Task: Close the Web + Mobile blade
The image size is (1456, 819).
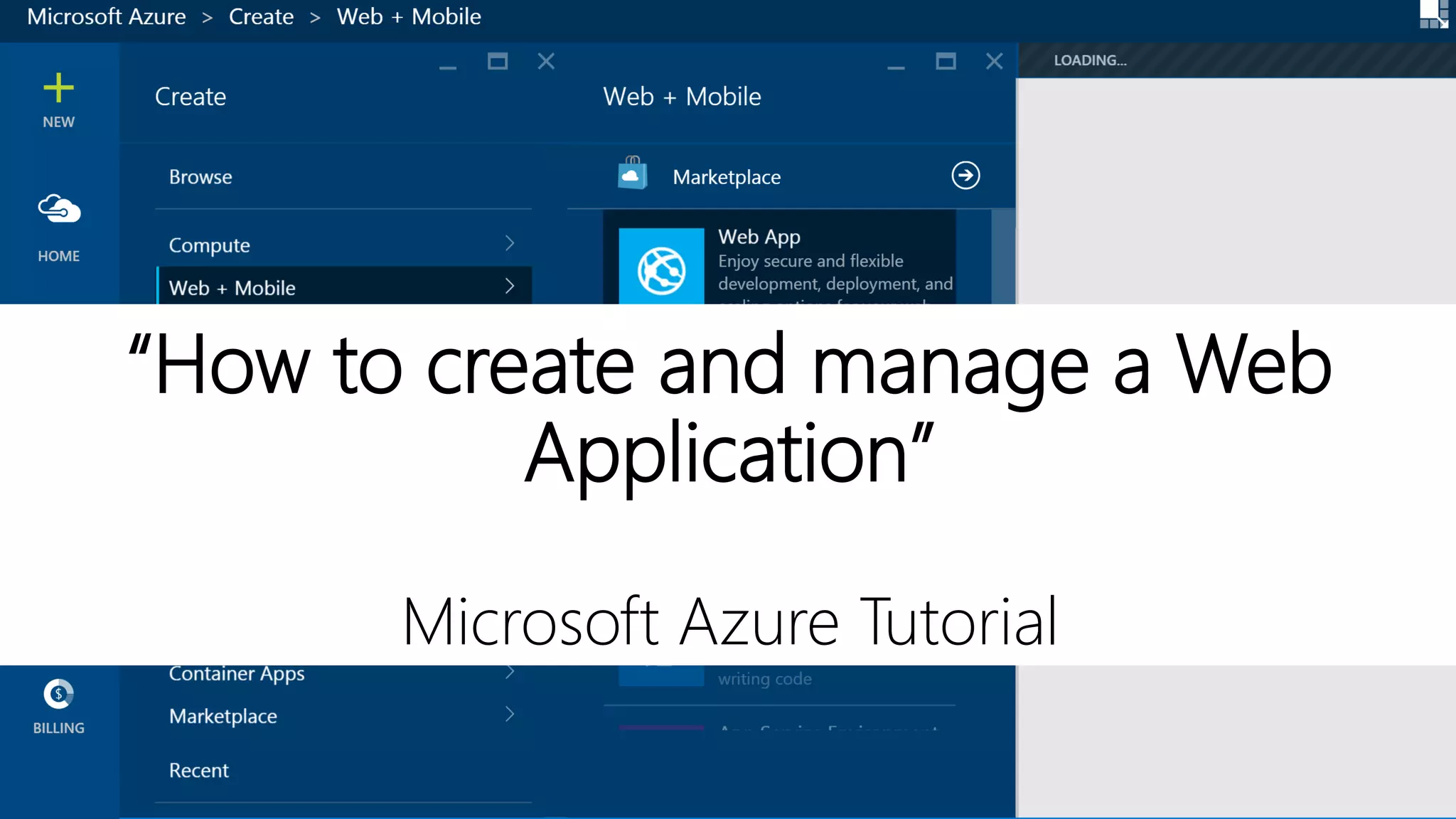Action: (995, 61)
